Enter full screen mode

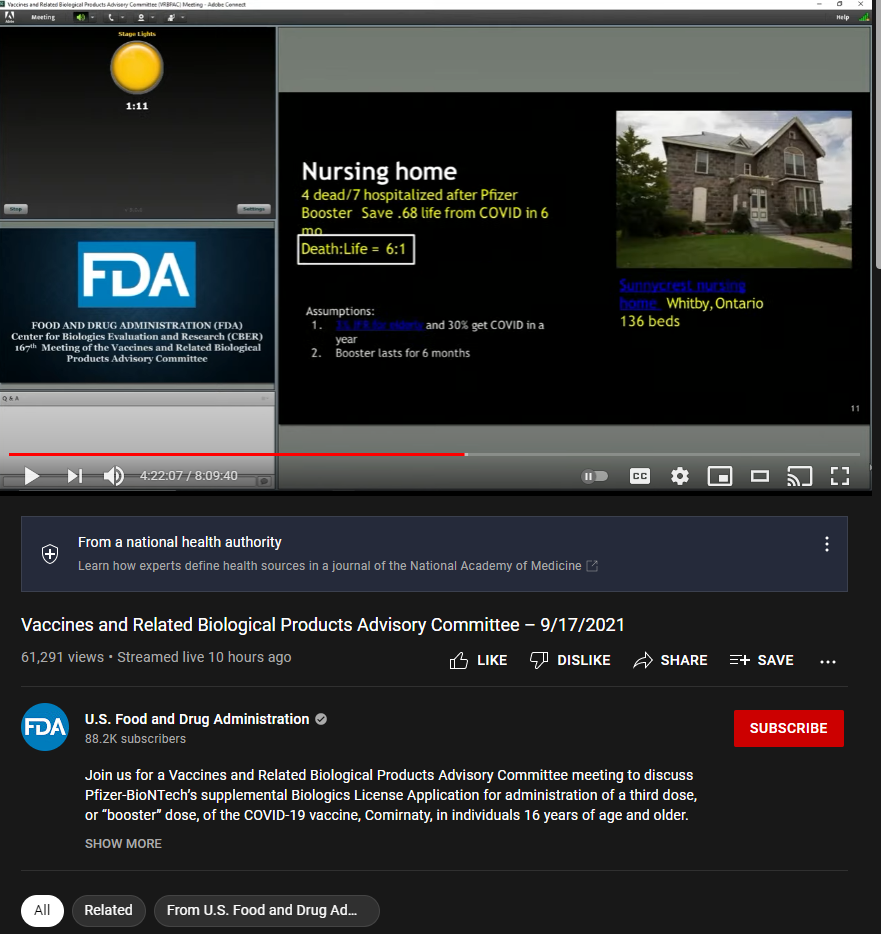coord(840,476)
